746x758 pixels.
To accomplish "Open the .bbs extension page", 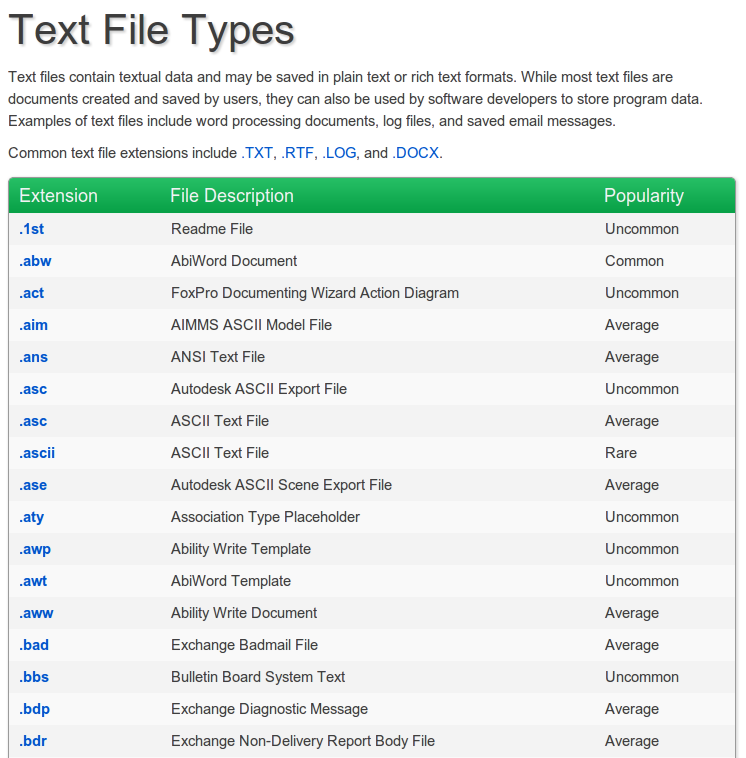I will [34, 677].
